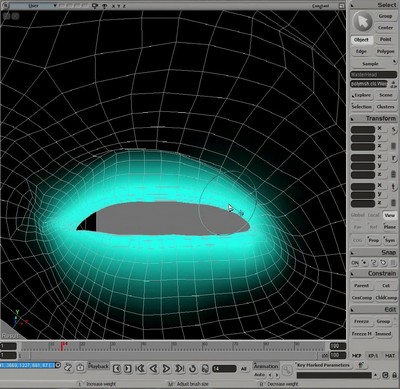Click the Group button in Select panel
Screen dimensions: 400x389
pos(385,16)
